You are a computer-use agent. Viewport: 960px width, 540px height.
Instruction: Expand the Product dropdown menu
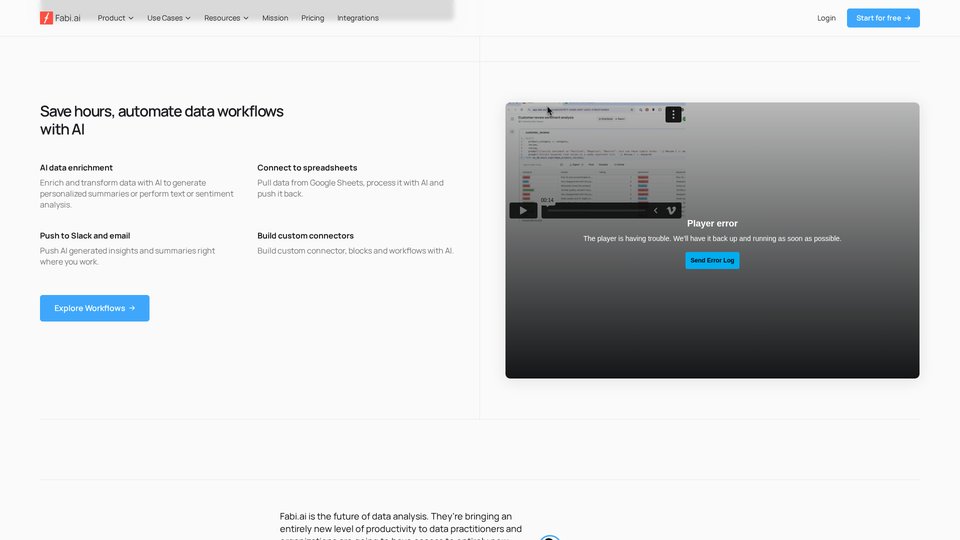click(115, 18)
